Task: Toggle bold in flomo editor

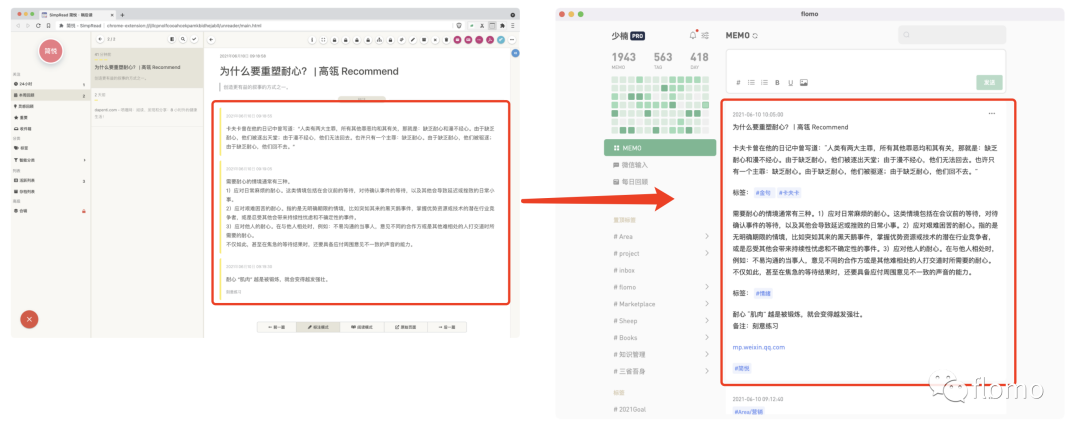Action: point(778,83)
